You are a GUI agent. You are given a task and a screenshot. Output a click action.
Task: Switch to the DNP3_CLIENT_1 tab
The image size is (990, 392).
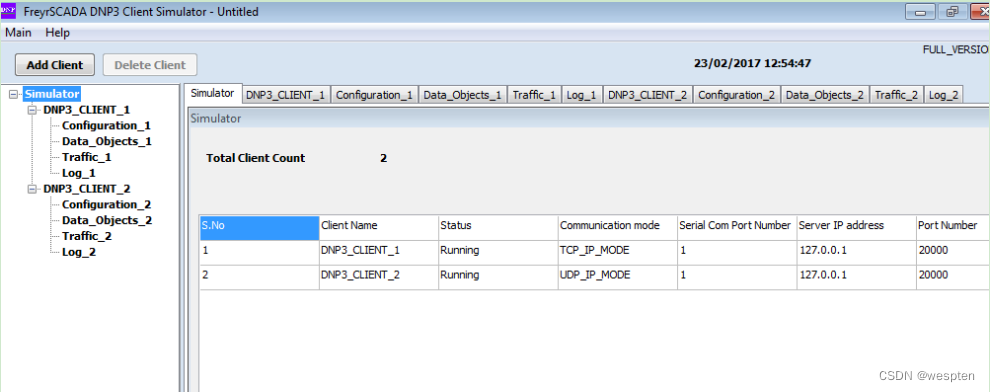click(x=286, y=95)
